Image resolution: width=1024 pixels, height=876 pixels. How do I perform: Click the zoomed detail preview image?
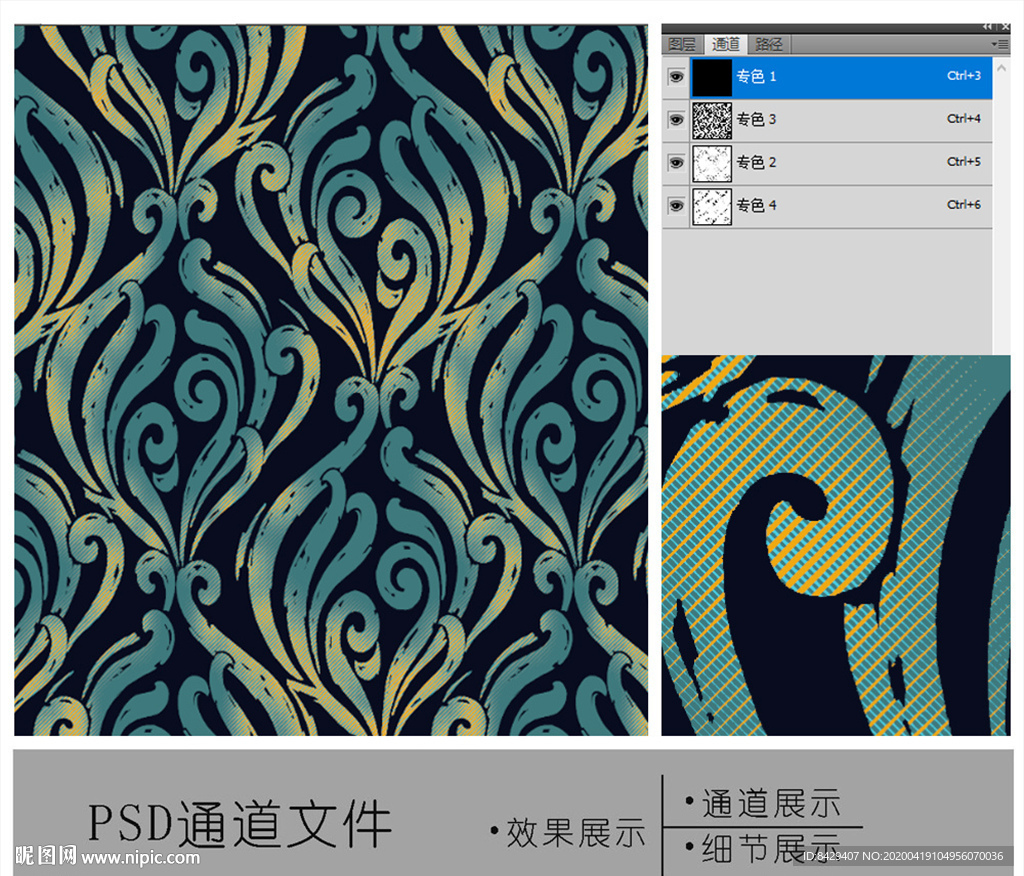pyautogui.click(x=836, y=545)
